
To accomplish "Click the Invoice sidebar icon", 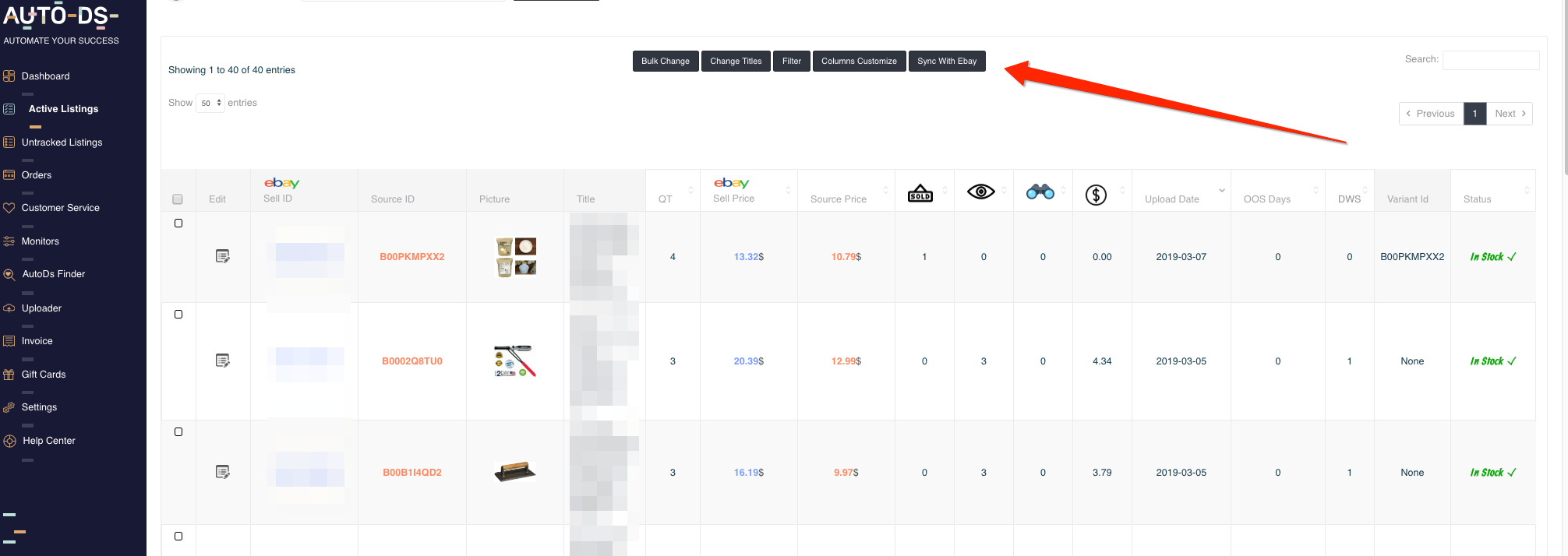I will click(9, 341).
